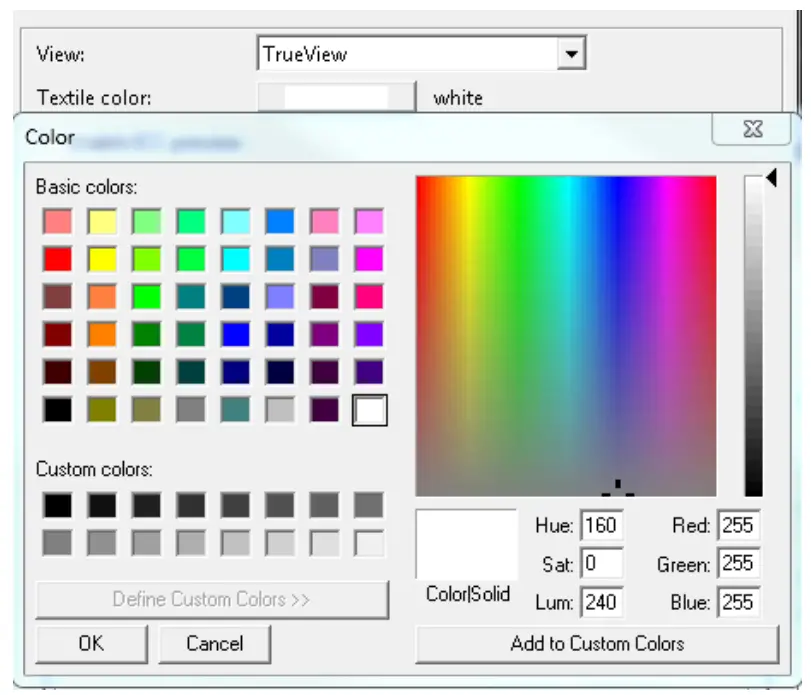This screenshot has height=695, width=811.
Task: Click Define Custom Colors button
Action: click(x=212, y=600)
